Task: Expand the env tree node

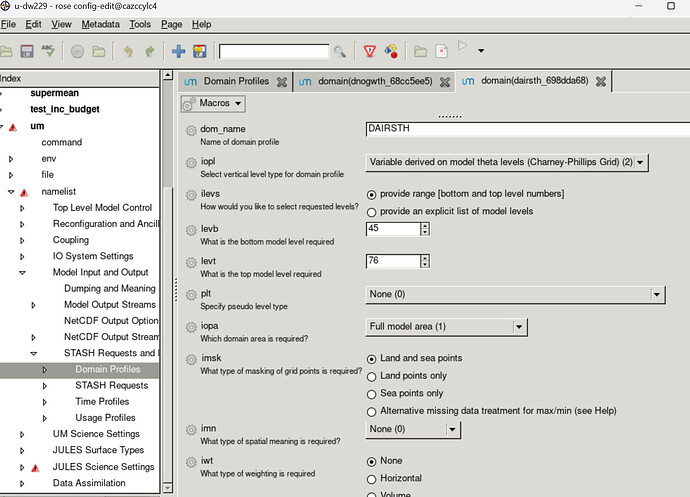Action: tap(11, 159)
